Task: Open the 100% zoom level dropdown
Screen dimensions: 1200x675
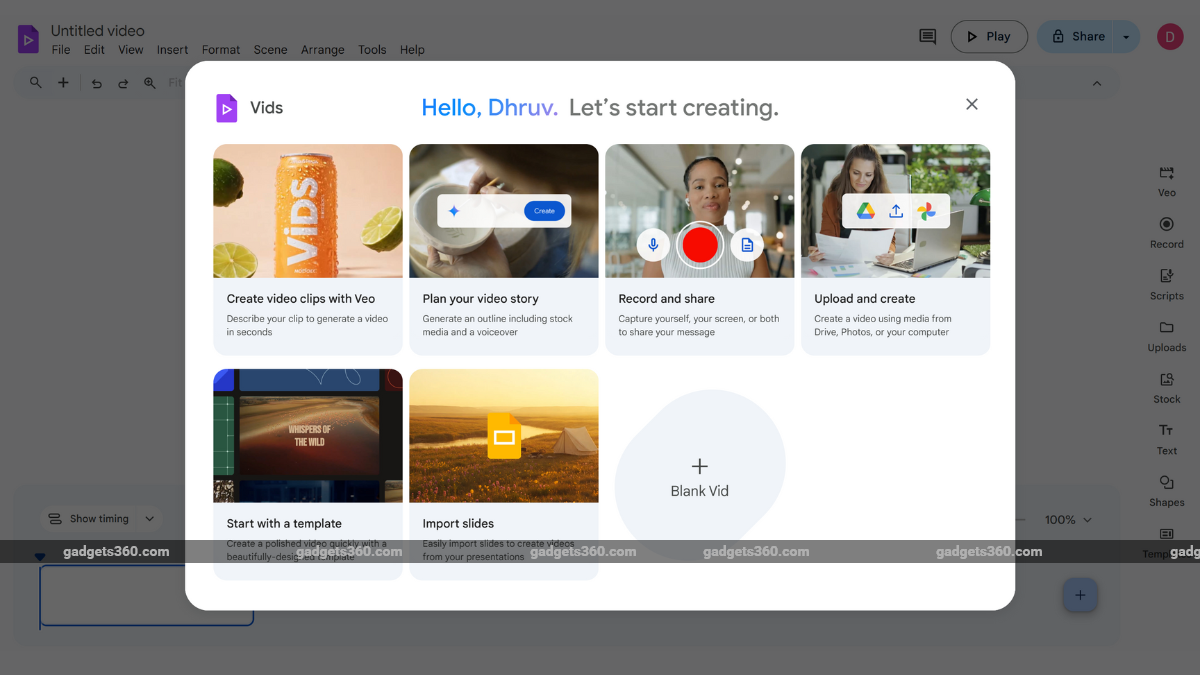Action: click(1068, 520)
